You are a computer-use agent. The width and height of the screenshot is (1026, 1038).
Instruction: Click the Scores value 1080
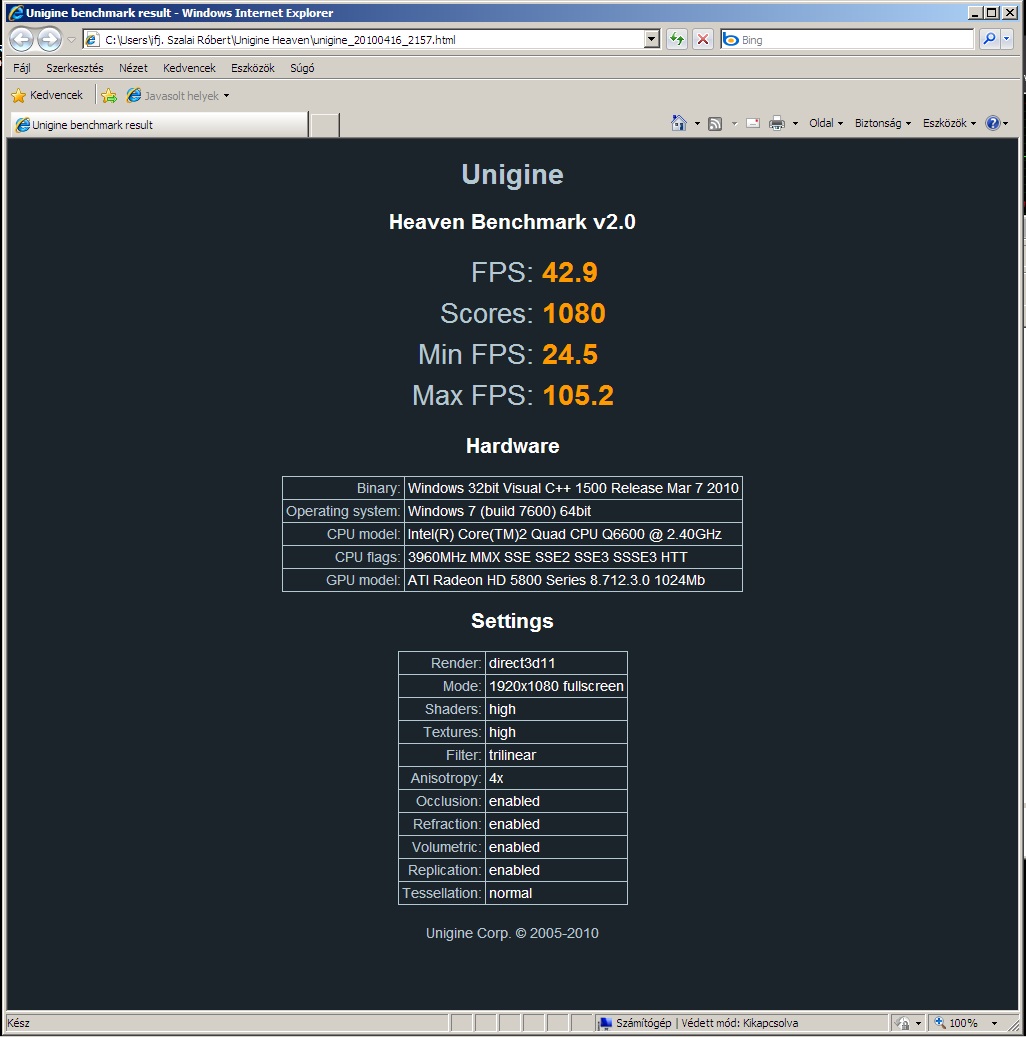click(574, 313)
